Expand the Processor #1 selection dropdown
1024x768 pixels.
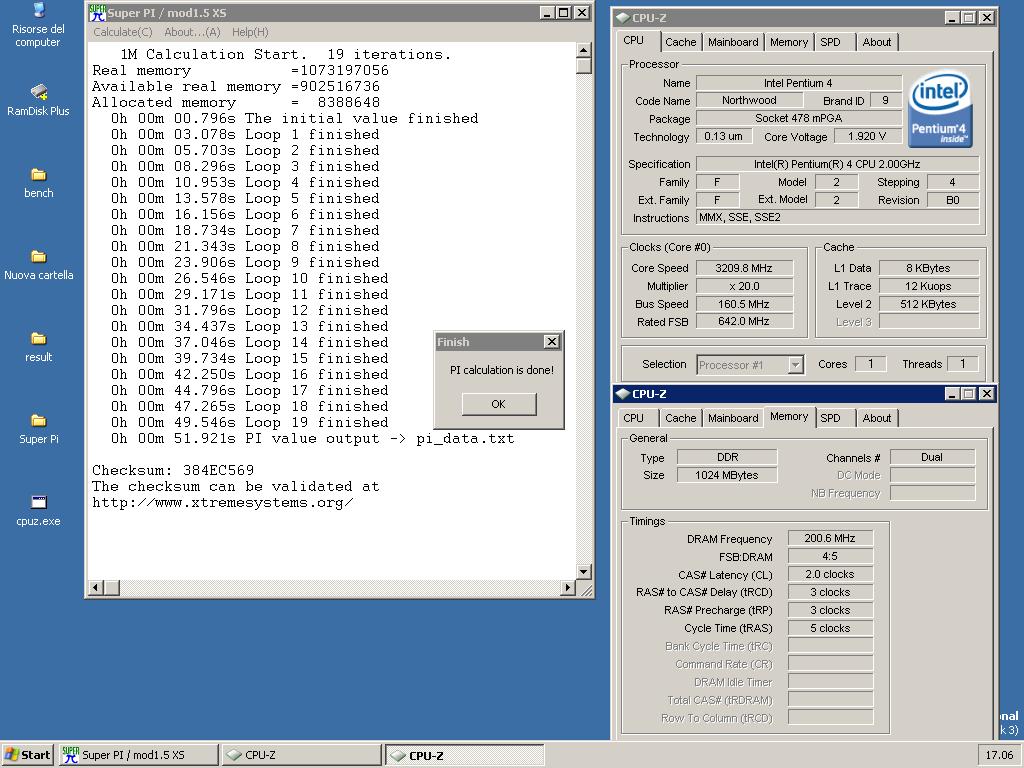[x=795, y=364]
